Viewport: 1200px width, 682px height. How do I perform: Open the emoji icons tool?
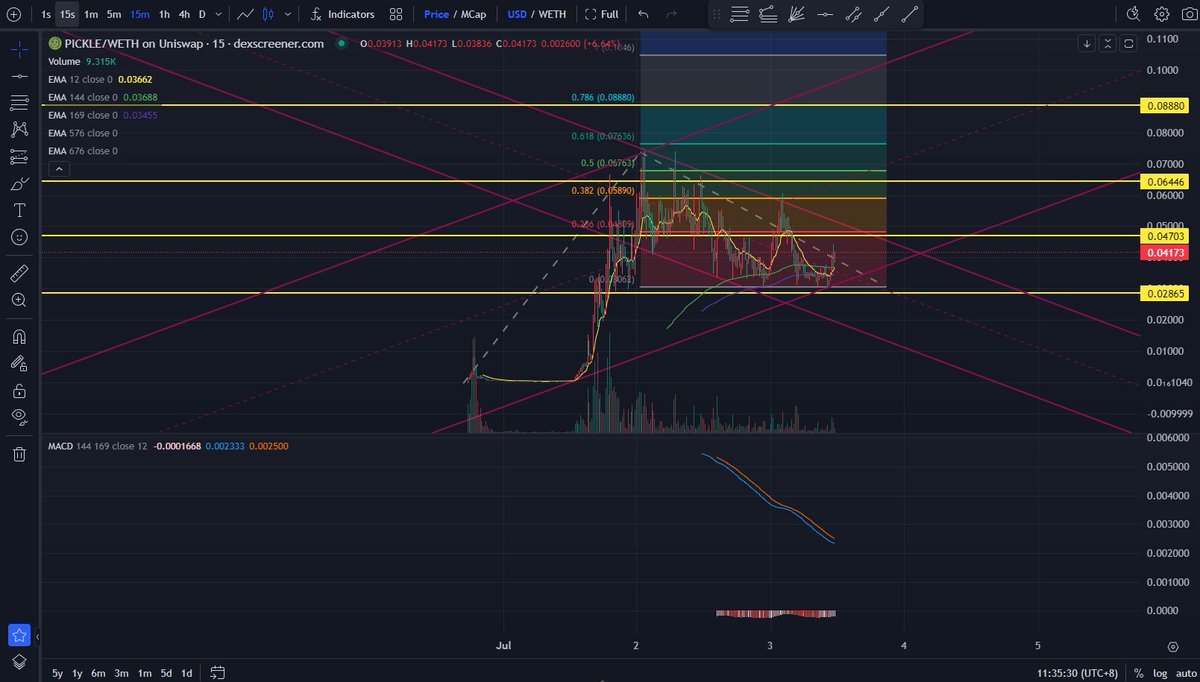tap(19, 237)
